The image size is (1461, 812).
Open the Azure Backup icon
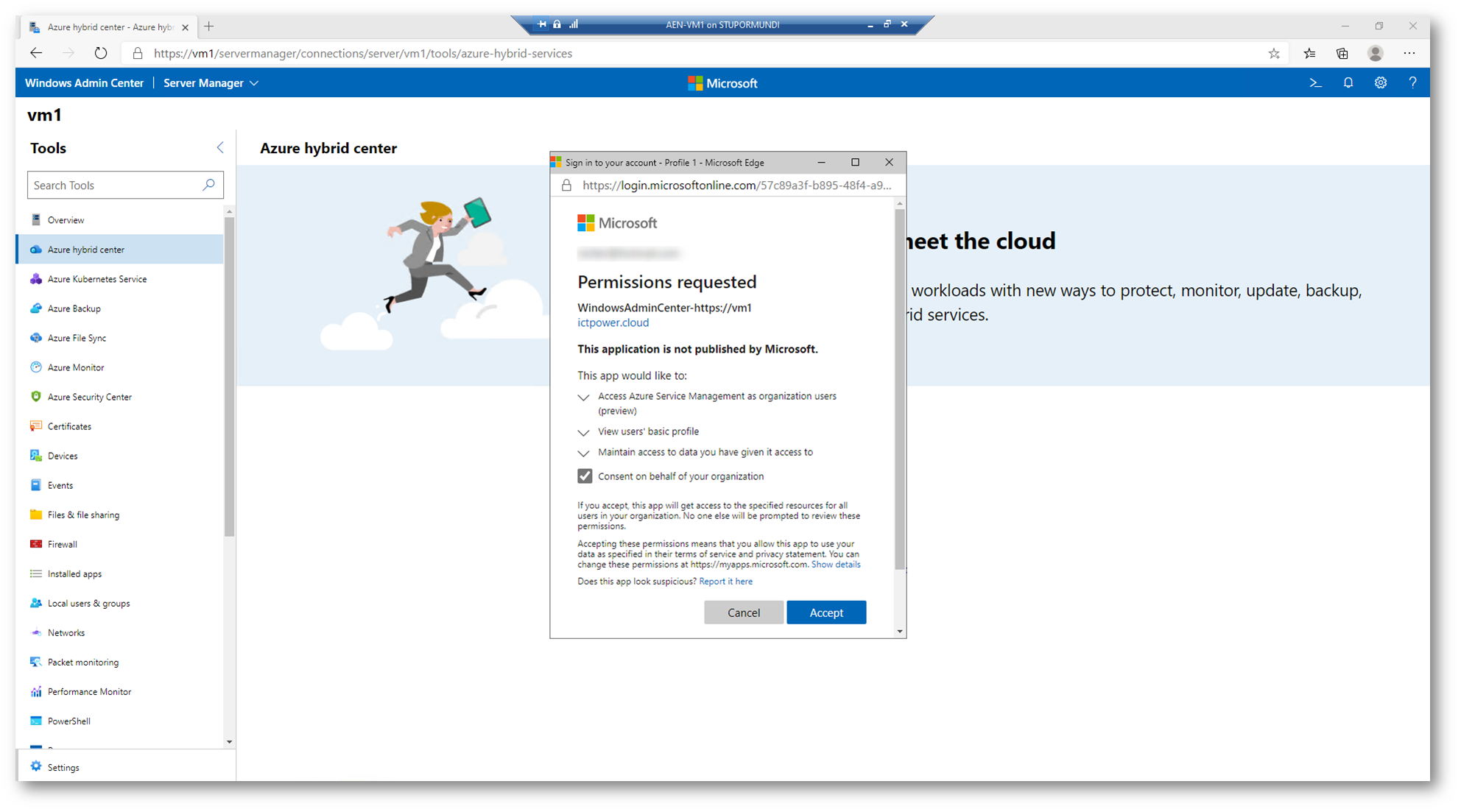(35, 308)
